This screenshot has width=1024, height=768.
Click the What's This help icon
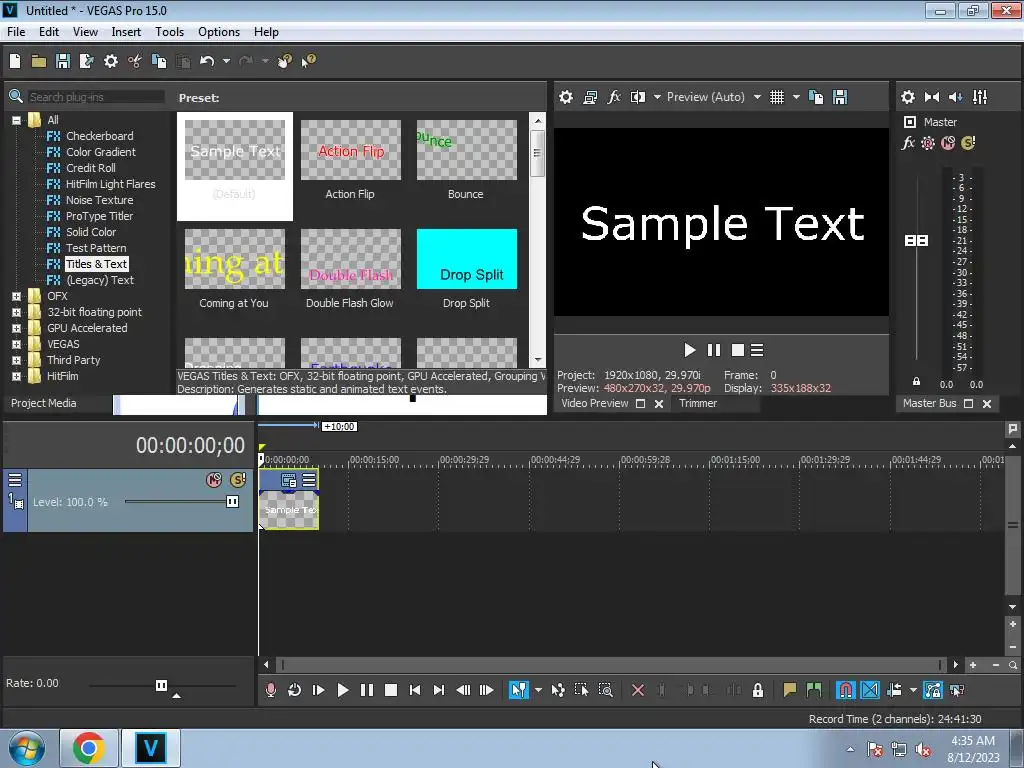tap(308, 61)
